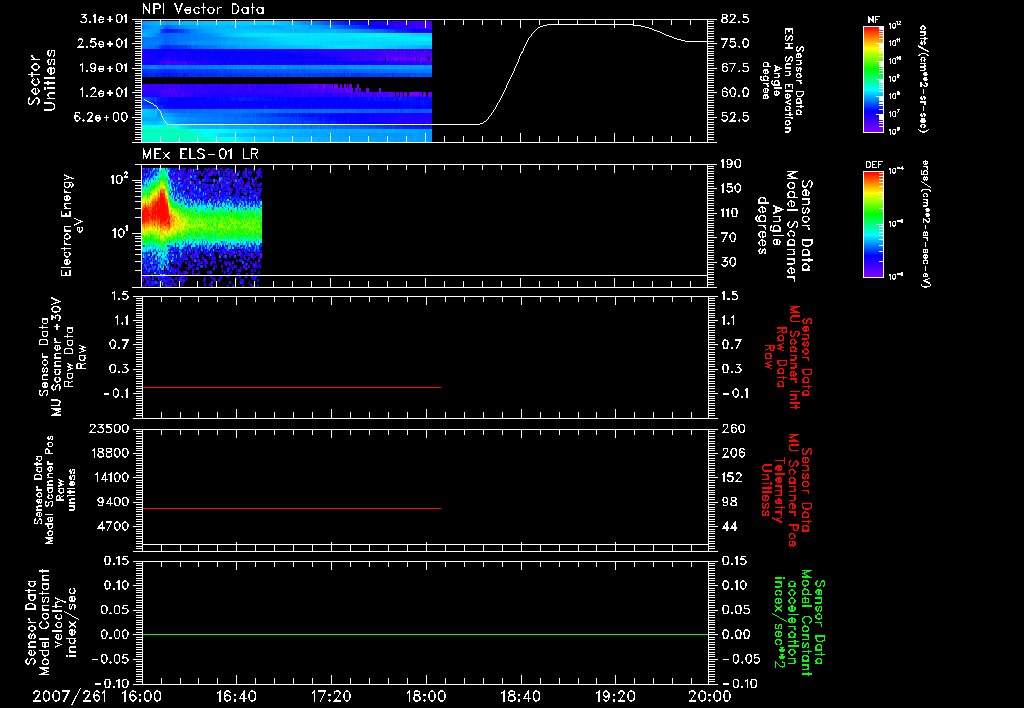Click the NPI vector sector spectrogram
This screenshot has height=708, width=1024.
(287, 81)
